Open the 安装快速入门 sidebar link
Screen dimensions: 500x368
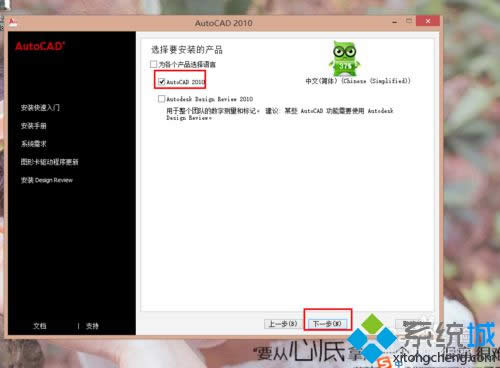[40, 107]
